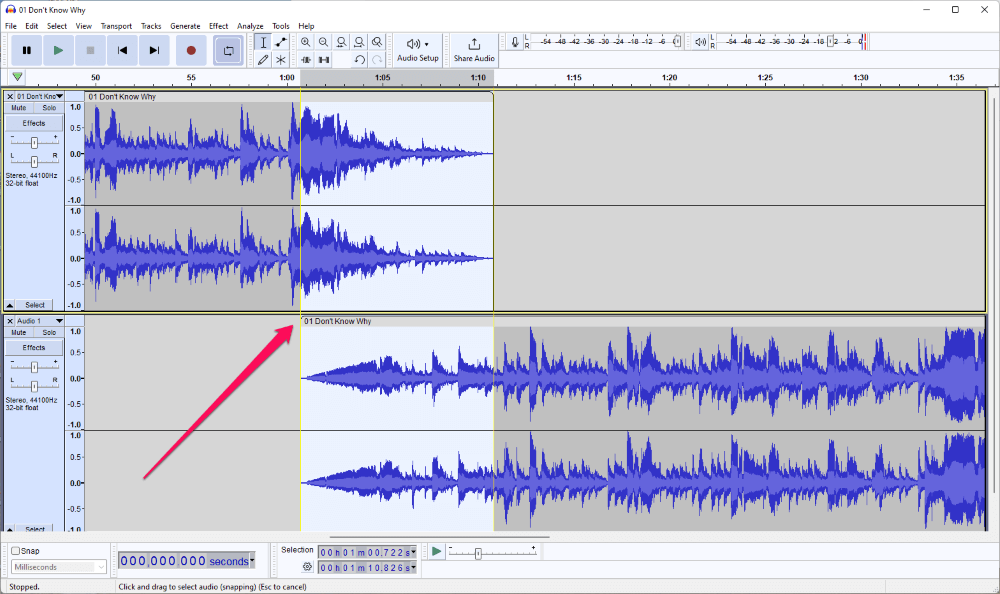
Task: Click the Selection settings gear icon
Action: (307, 567)
